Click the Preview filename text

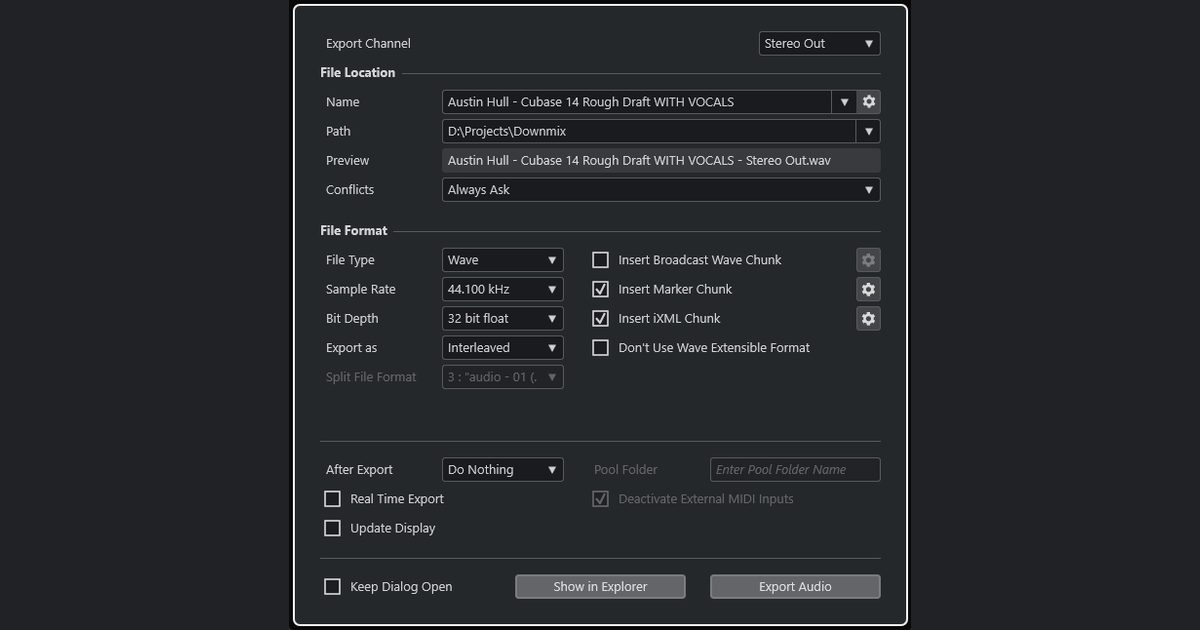pyautogui.click(x=639, y=160)
